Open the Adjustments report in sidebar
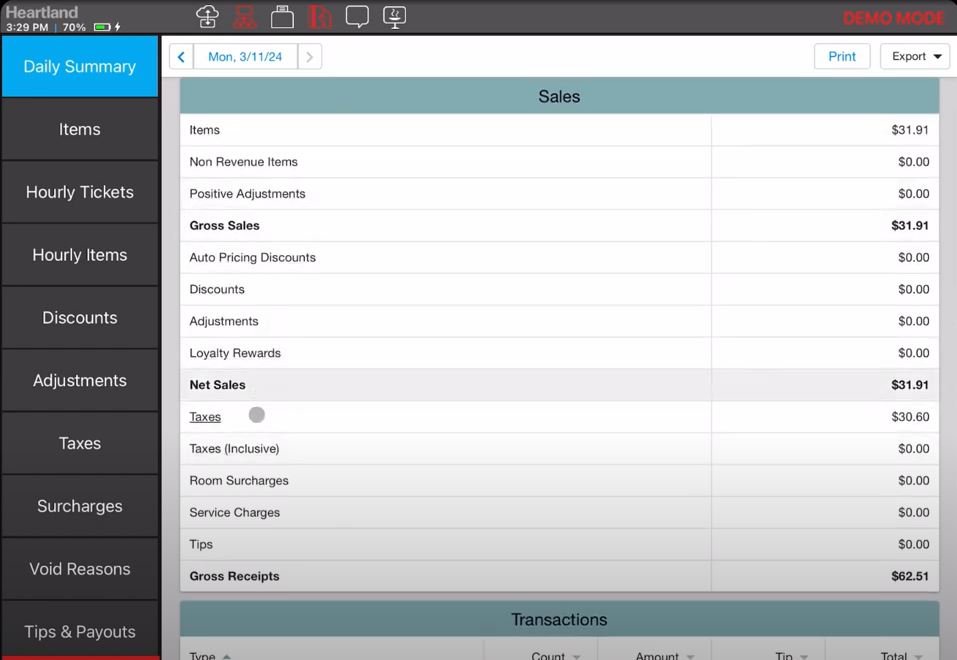The width and height of the screenshot is (957, 660). tap(80, 381)
